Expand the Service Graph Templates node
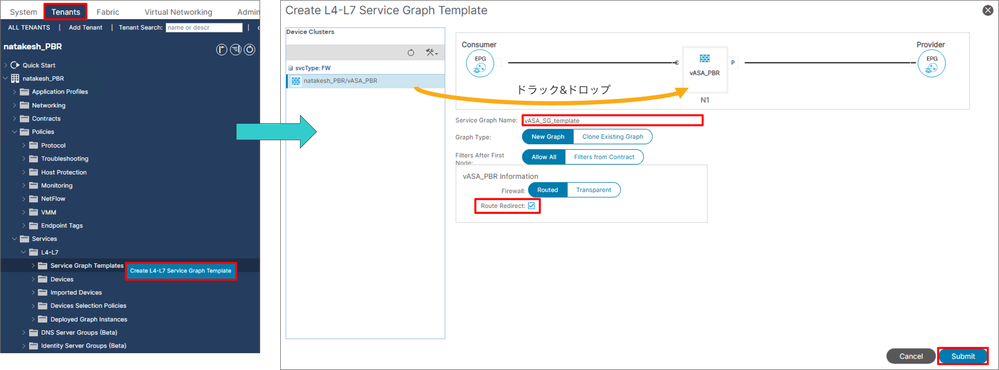 [33, 266]
